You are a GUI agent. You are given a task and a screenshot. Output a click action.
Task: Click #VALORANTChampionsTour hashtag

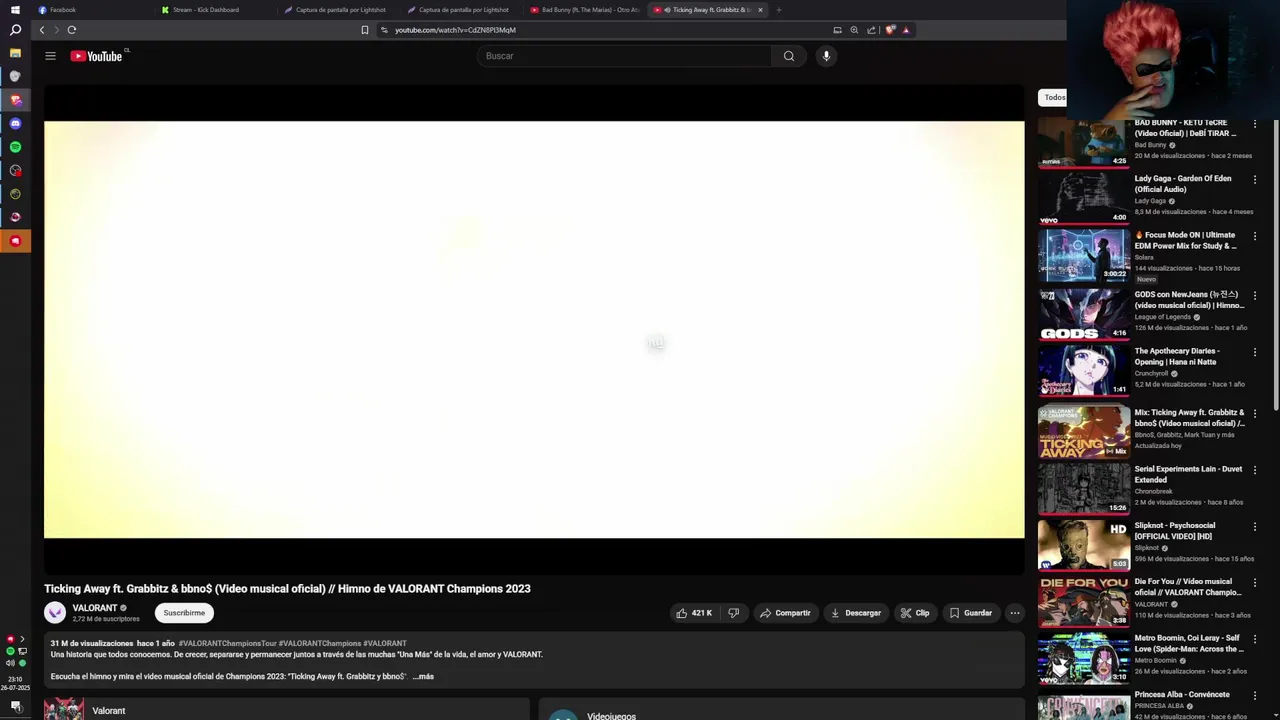[227, 644]
